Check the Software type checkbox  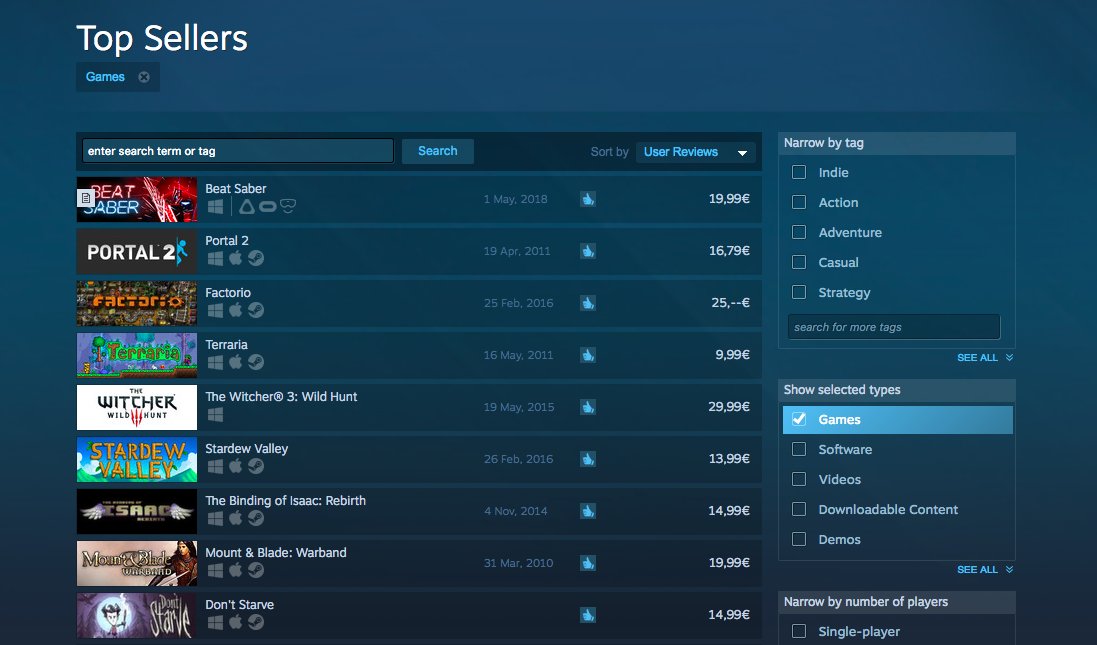(799, 449)
